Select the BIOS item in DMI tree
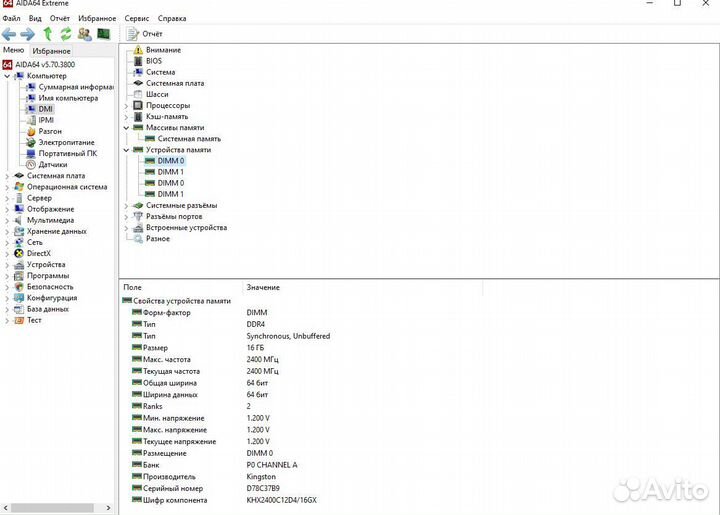The height and width of the screenshot is (515, 720). [153, 61]
